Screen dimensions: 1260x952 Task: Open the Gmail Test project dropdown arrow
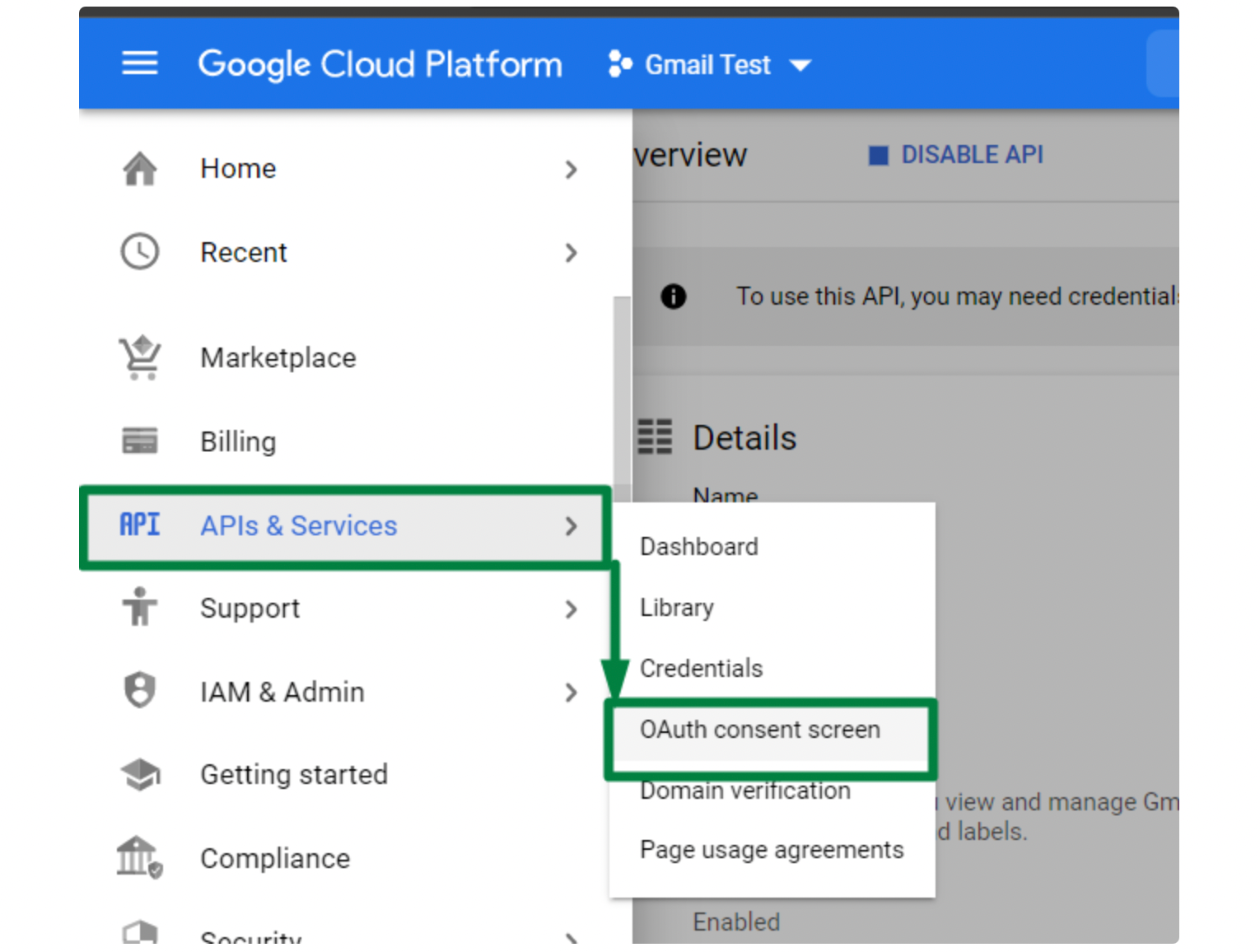point(800,65)
